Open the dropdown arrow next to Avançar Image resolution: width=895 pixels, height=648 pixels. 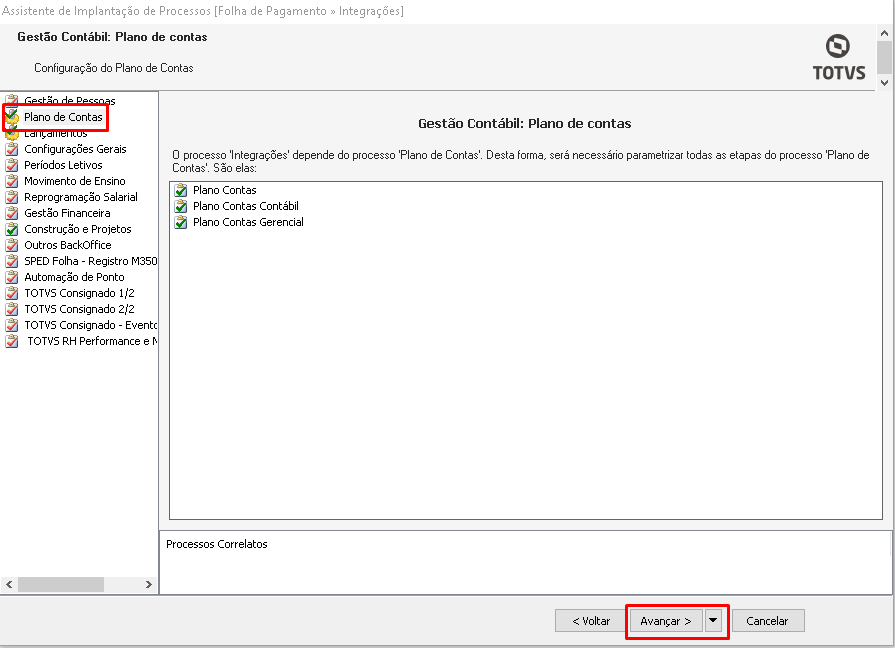click(713, 621)
